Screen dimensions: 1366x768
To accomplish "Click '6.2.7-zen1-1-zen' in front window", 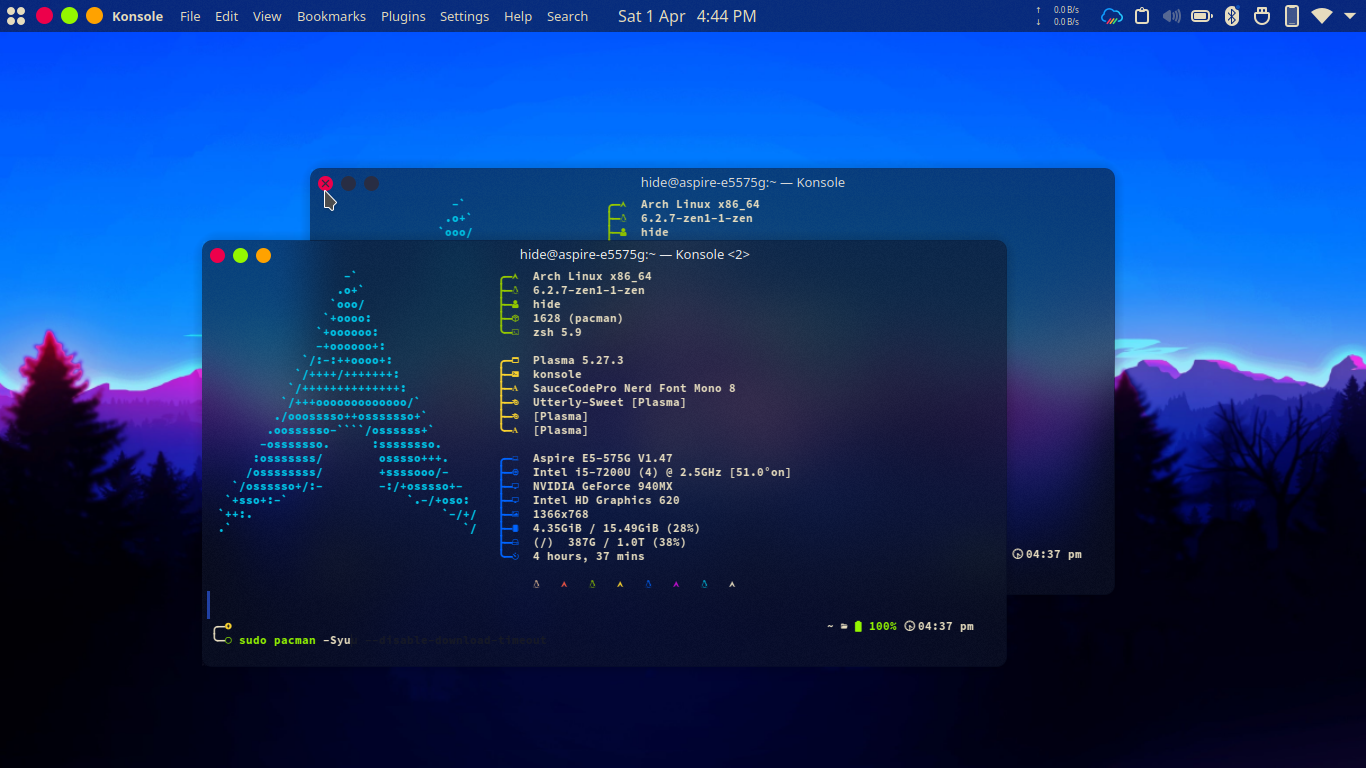I will tap(589, 290).
